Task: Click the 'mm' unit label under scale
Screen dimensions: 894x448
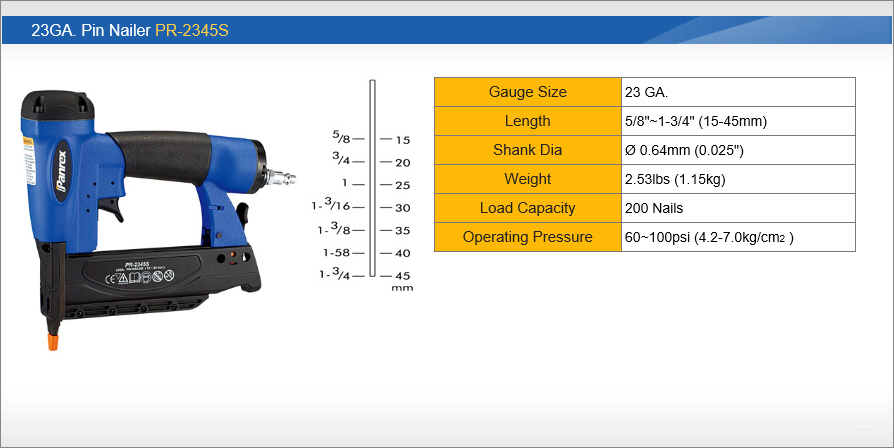Action: point(402,288)
